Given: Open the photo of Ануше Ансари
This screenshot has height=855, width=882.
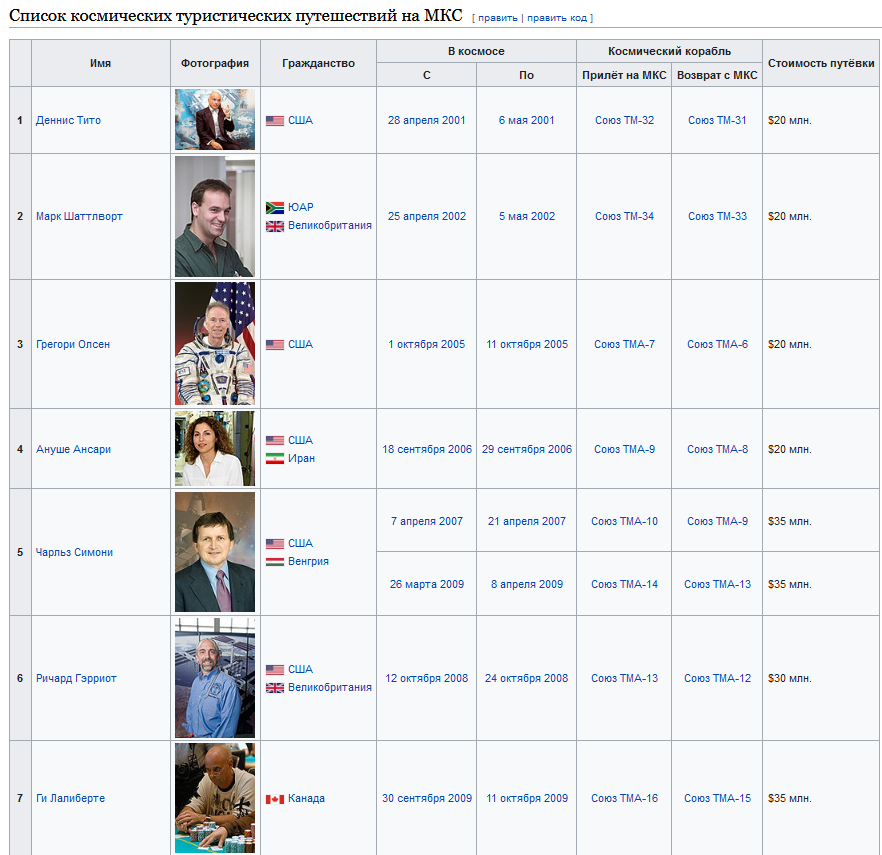Looking at the screenshot, I should coord(215,449).
